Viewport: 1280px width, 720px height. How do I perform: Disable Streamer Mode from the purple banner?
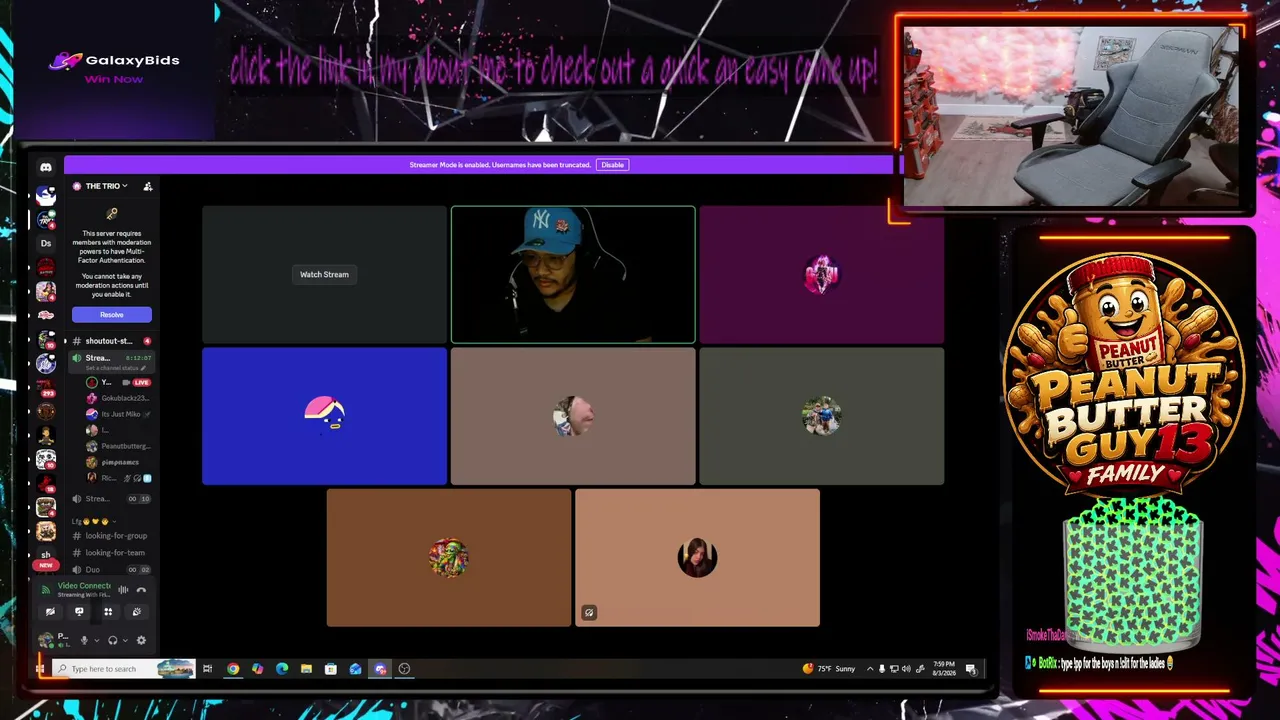(x=612, y=165)
